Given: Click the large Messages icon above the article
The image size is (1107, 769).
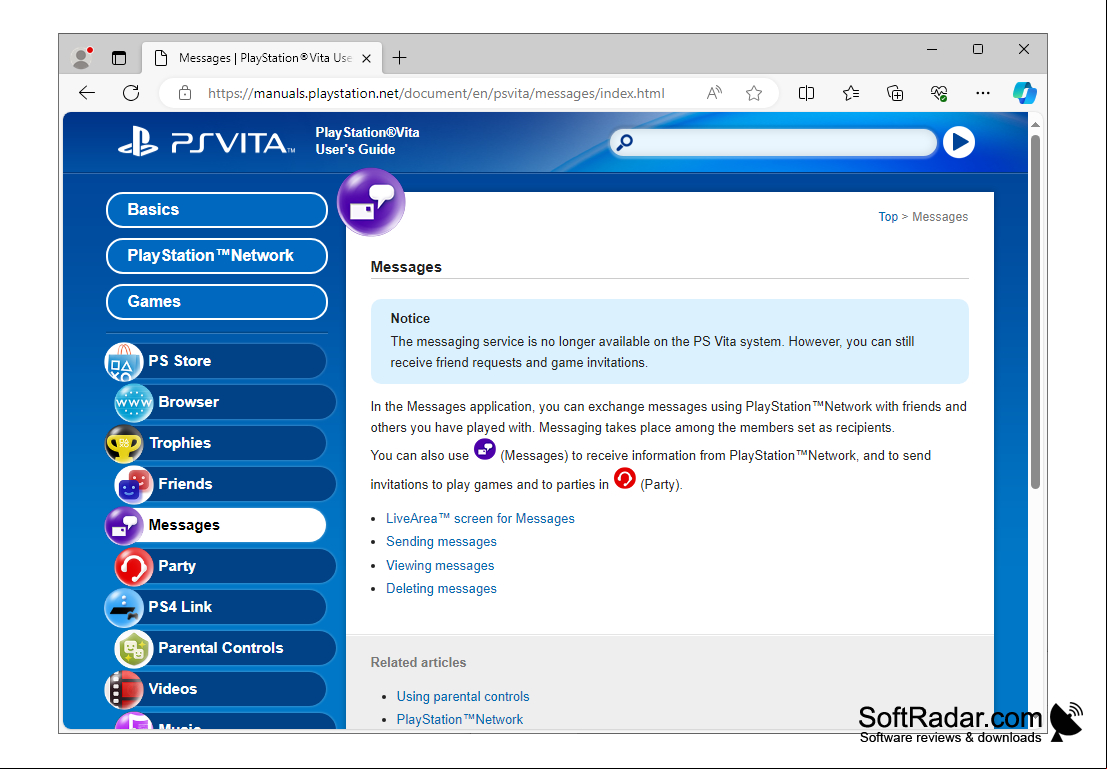Looking at the screenshot, I should pyautogui.click(x=371, y=202).
